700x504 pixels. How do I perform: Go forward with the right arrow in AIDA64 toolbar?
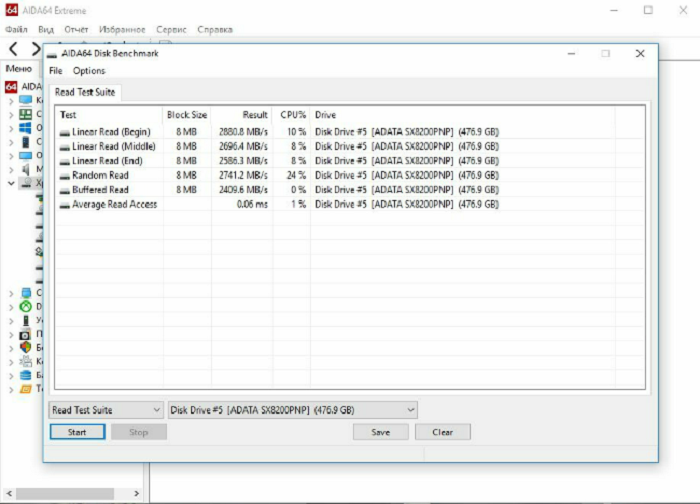pos(36,49)
